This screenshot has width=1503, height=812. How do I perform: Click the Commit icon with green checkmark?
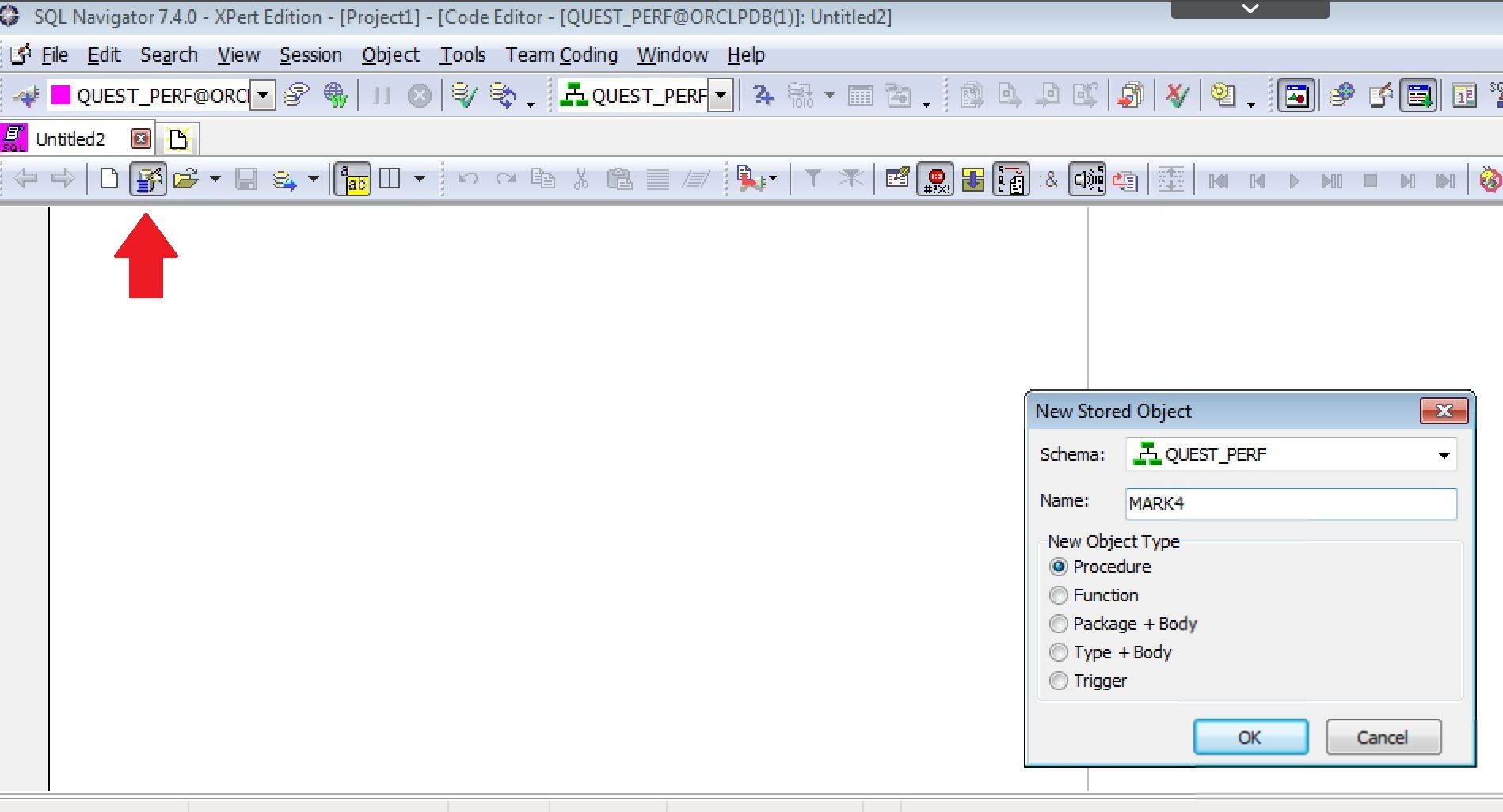[x=464, y=96]
